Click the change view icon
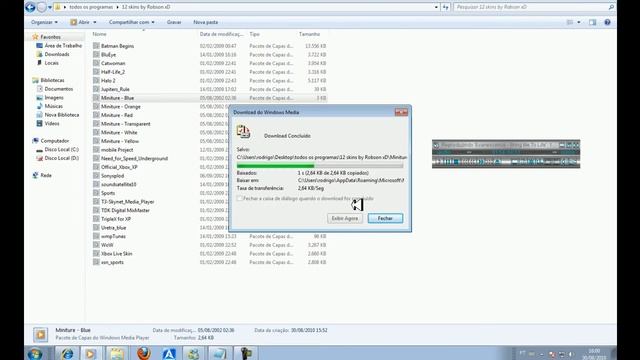Screen dimensions: 640x360 click(x=570, y=22)
